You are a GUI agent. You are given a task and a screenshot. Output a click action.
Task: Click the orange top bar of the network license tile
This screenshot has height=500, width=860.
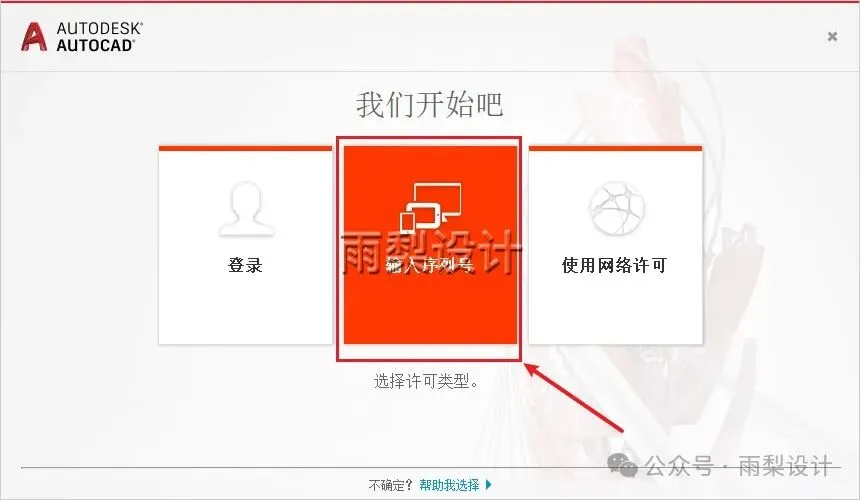[615, 148]
